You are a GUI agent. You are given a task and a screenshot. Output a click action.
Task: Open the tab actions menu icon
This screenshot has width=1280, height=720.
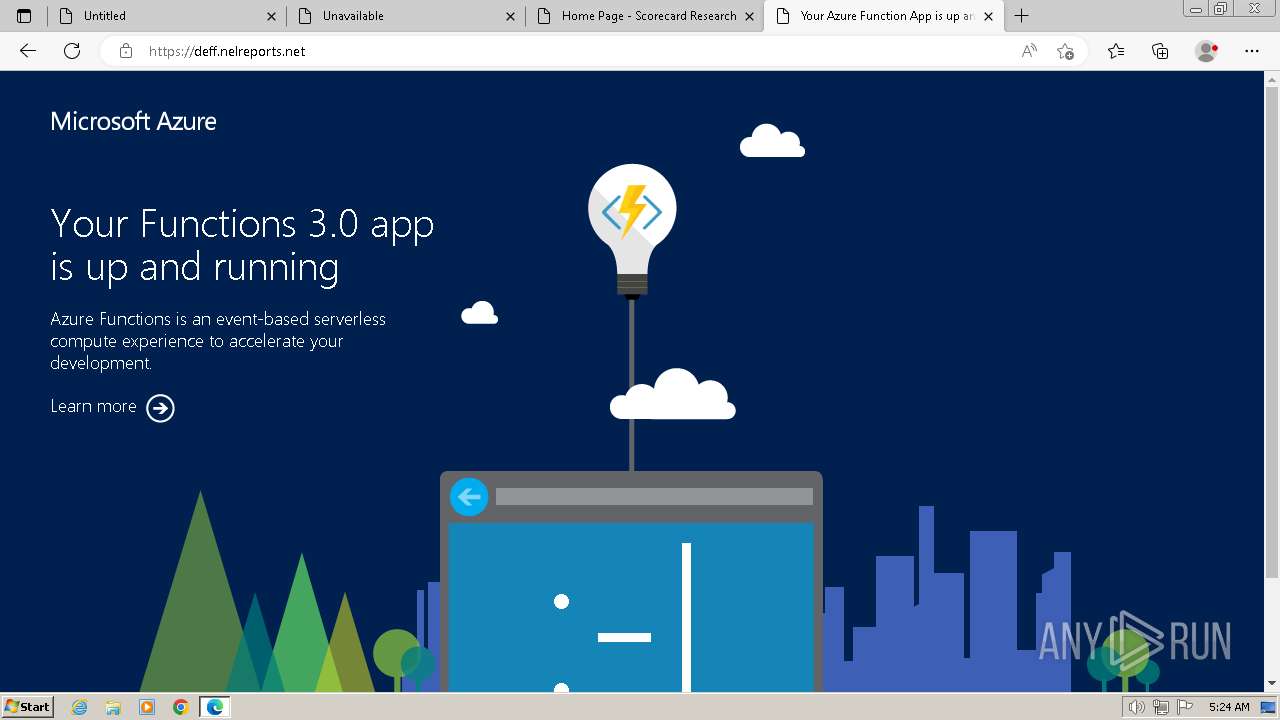coord(24,16)
